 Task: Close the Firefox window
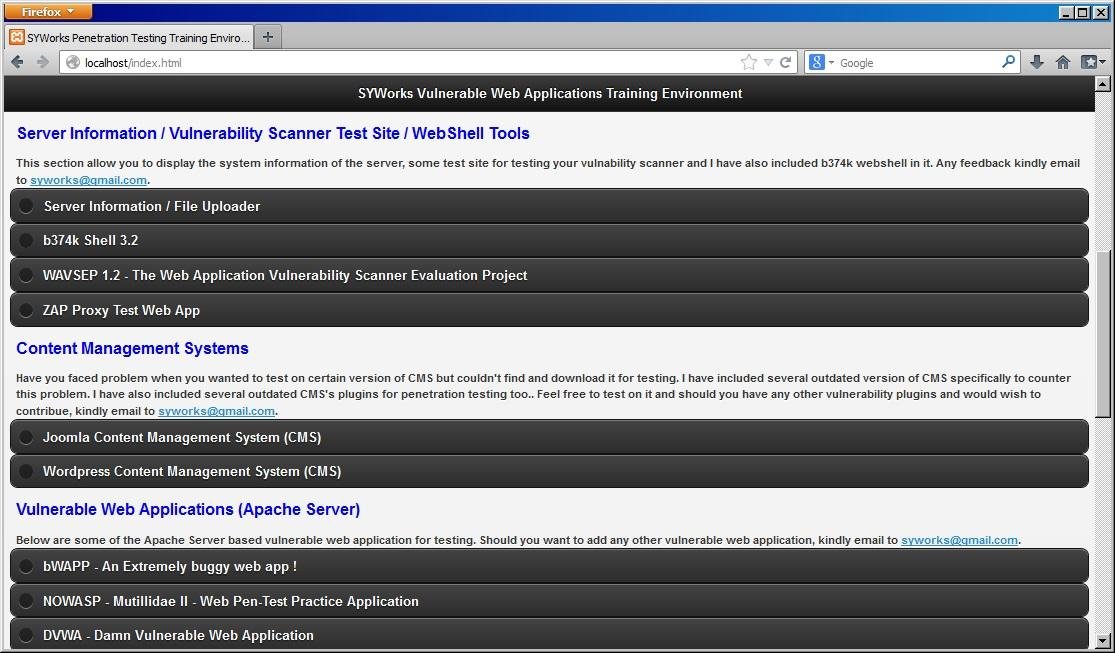point(1100,12)
